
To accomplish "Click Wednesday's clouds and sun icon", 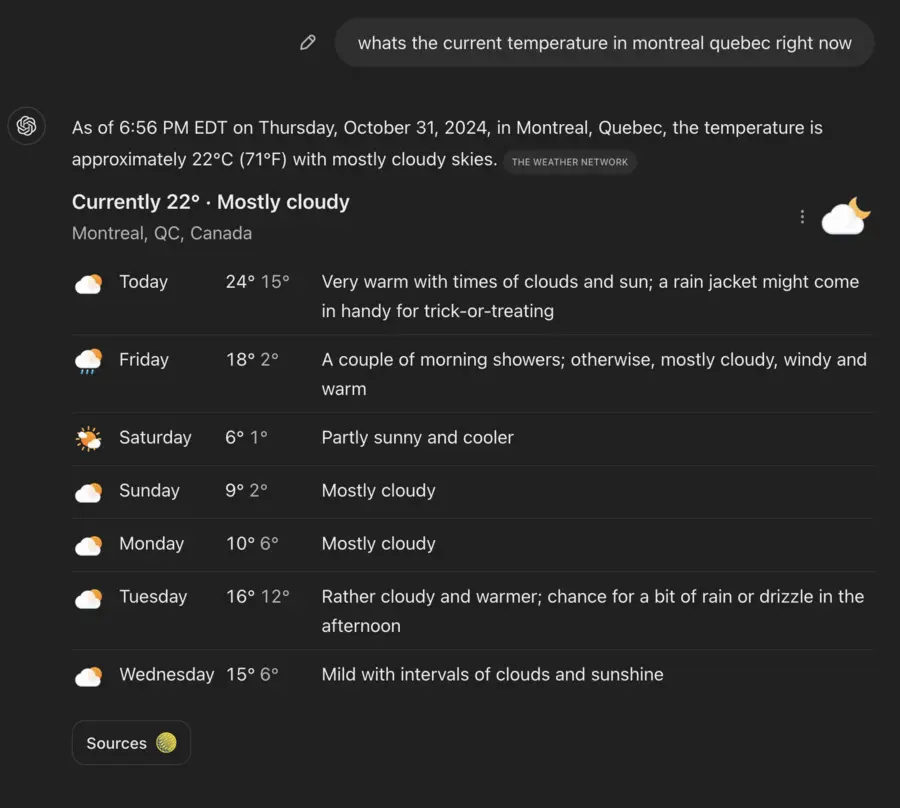I will click(88, 675).
